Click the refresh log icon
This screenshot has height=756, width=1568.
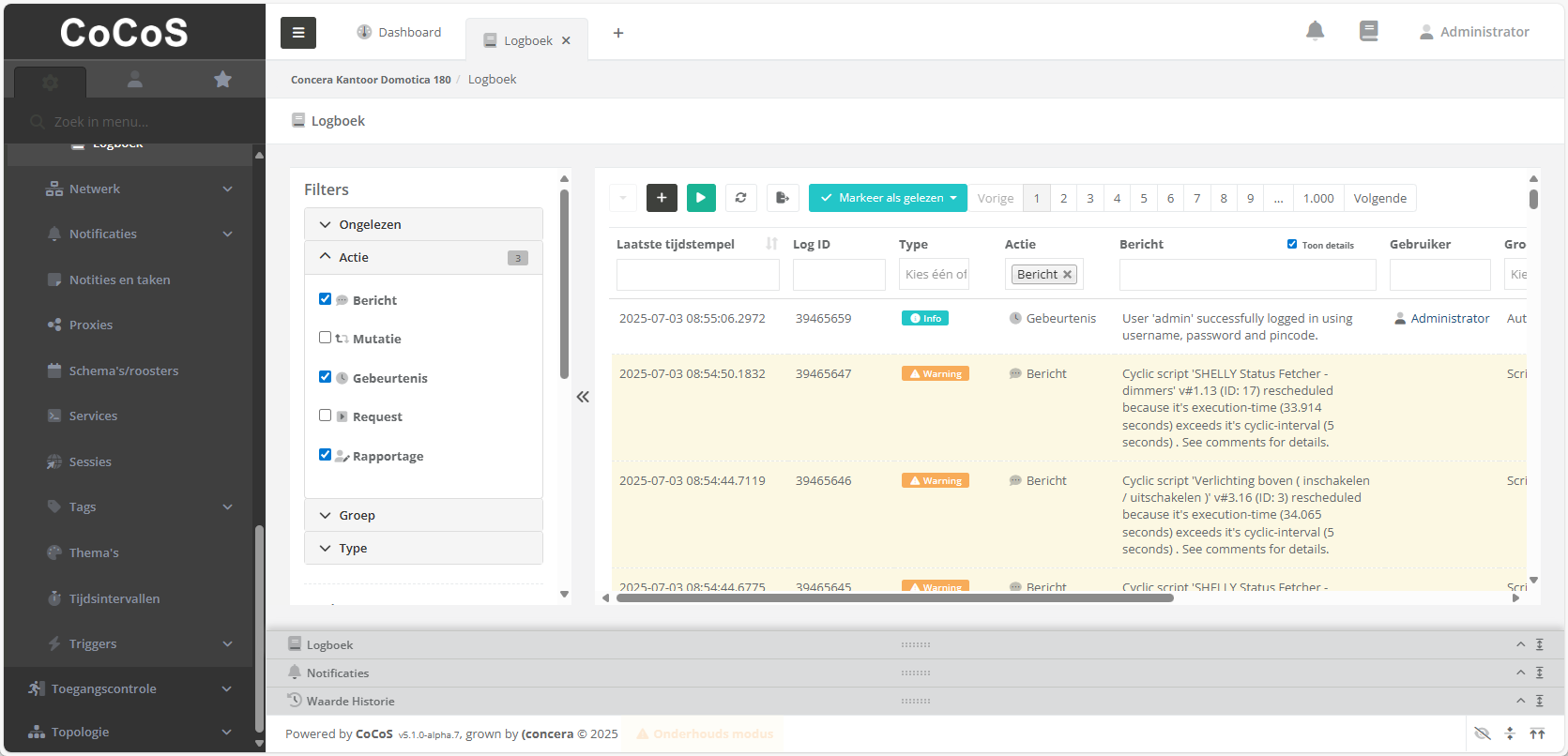point(740,198)
